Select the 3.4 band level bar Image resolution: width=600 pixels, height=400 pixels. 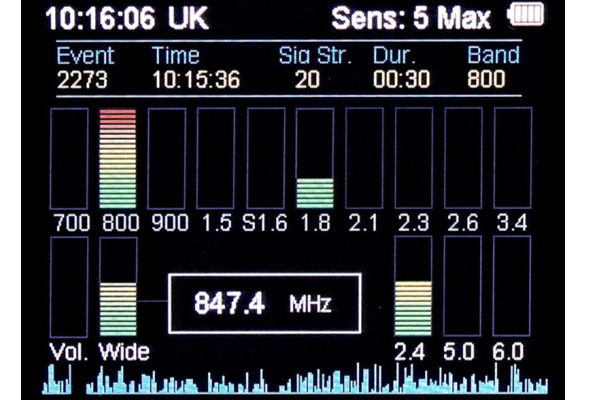click(513, 158)
